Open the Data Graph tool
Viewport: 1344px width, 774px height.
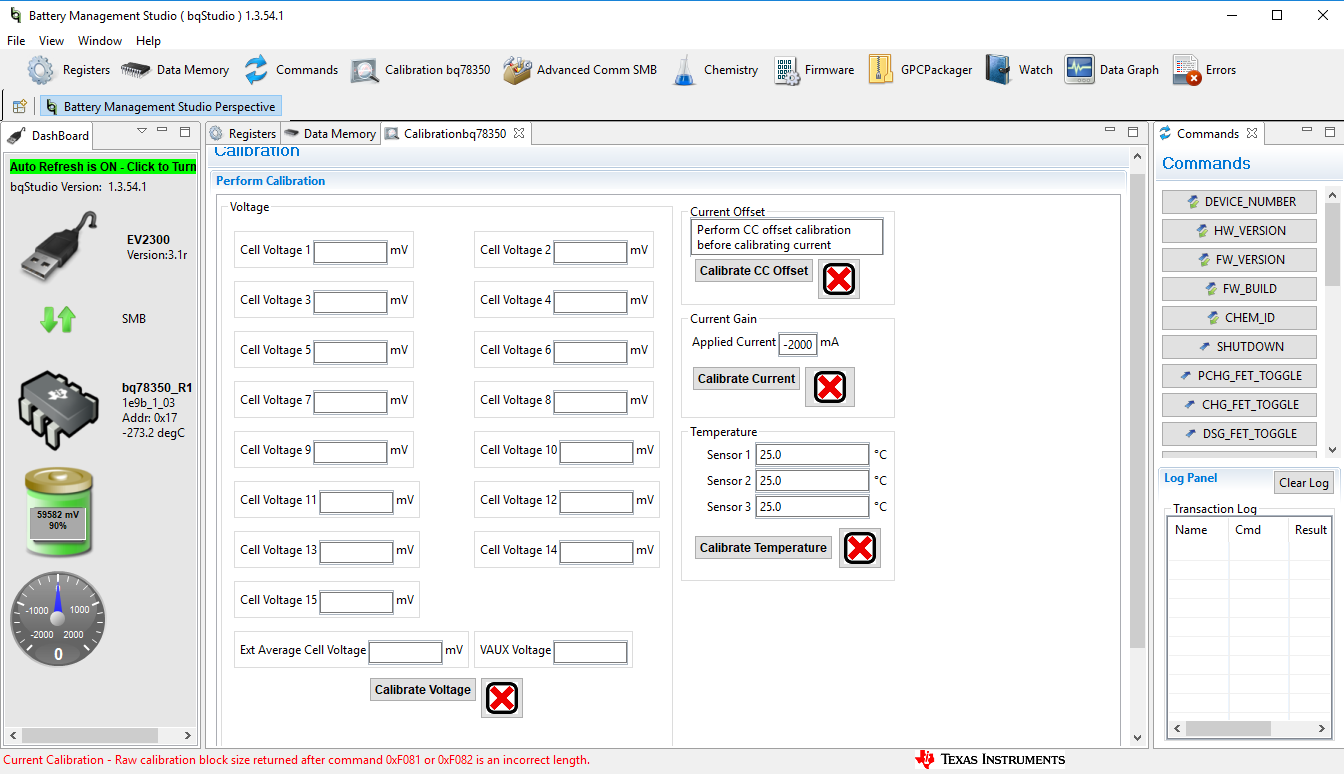coord(1112,70)
